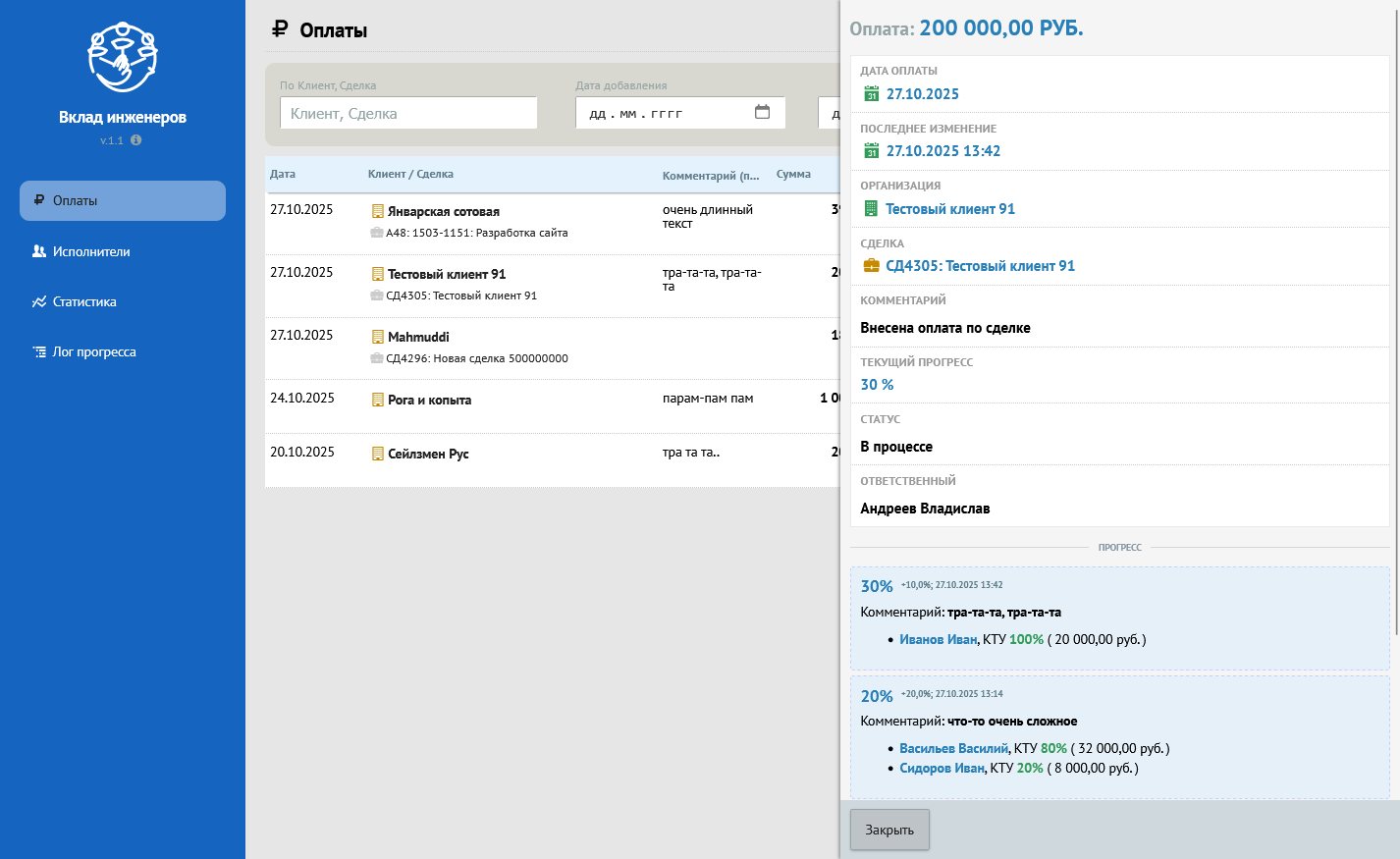Open the calendar picker in the date field
The height and width of the screenshot is (859, 1400).
[762, 113]
